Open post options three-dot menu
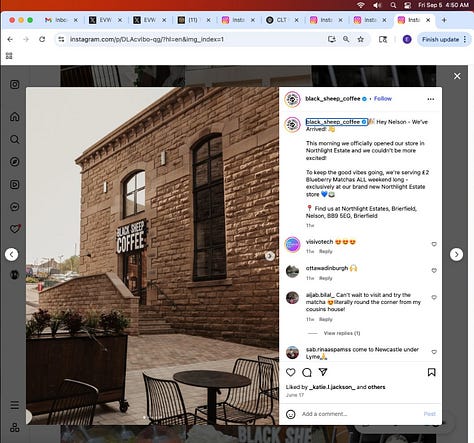 431,99
